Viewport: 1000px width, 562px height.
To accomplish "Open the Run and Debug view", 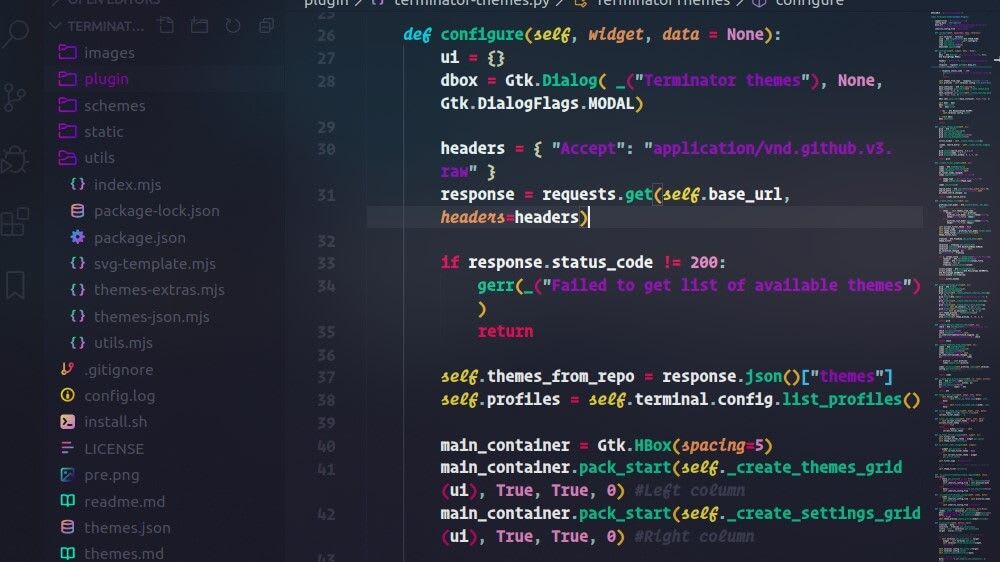I will [x=15, y=159].
